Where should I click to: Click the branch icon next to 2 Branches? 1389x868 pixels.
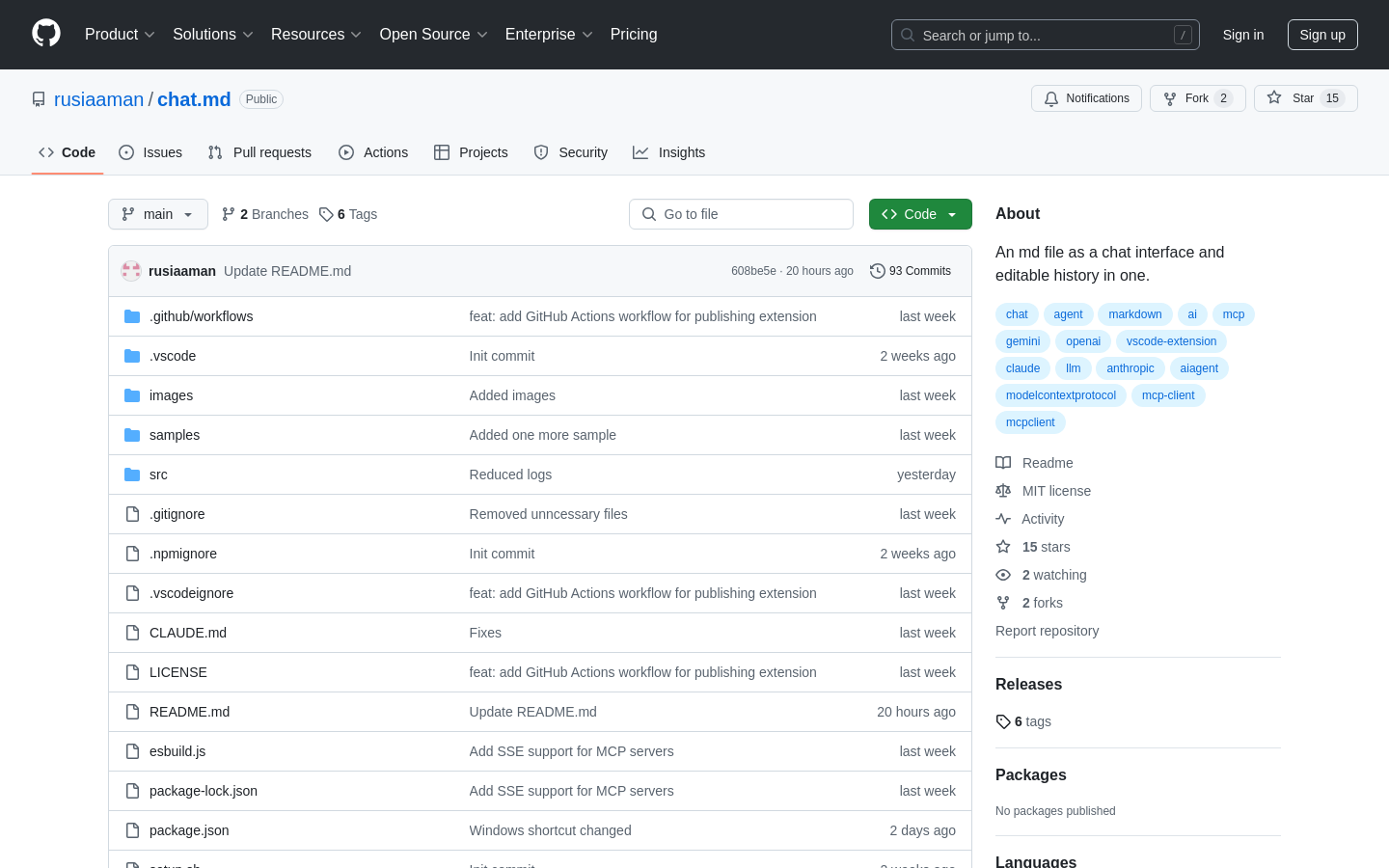pos(229,214)
